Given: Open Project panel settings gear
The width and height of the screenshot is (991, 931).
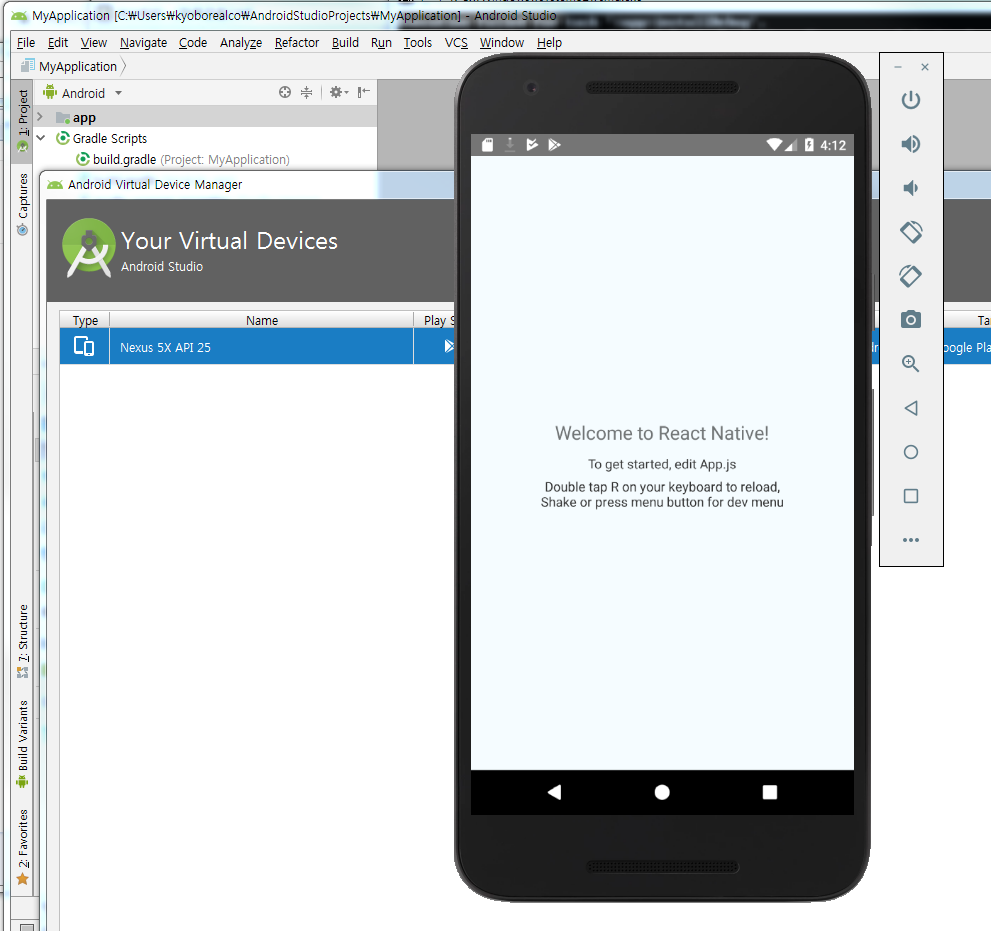Looking at the screenshot, I should (338, 92).
